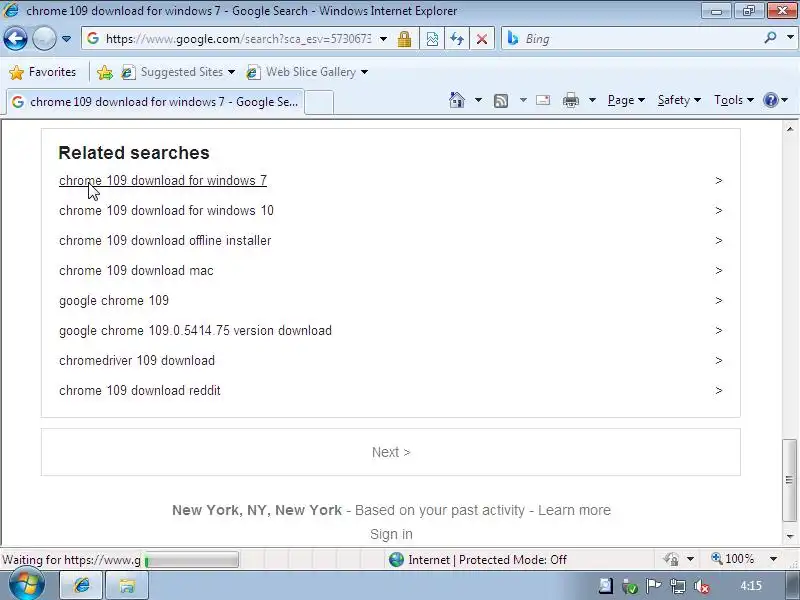Click the Google favicon in address bar
This screenshot has width=800, height=600.
(x=93, y=38)
